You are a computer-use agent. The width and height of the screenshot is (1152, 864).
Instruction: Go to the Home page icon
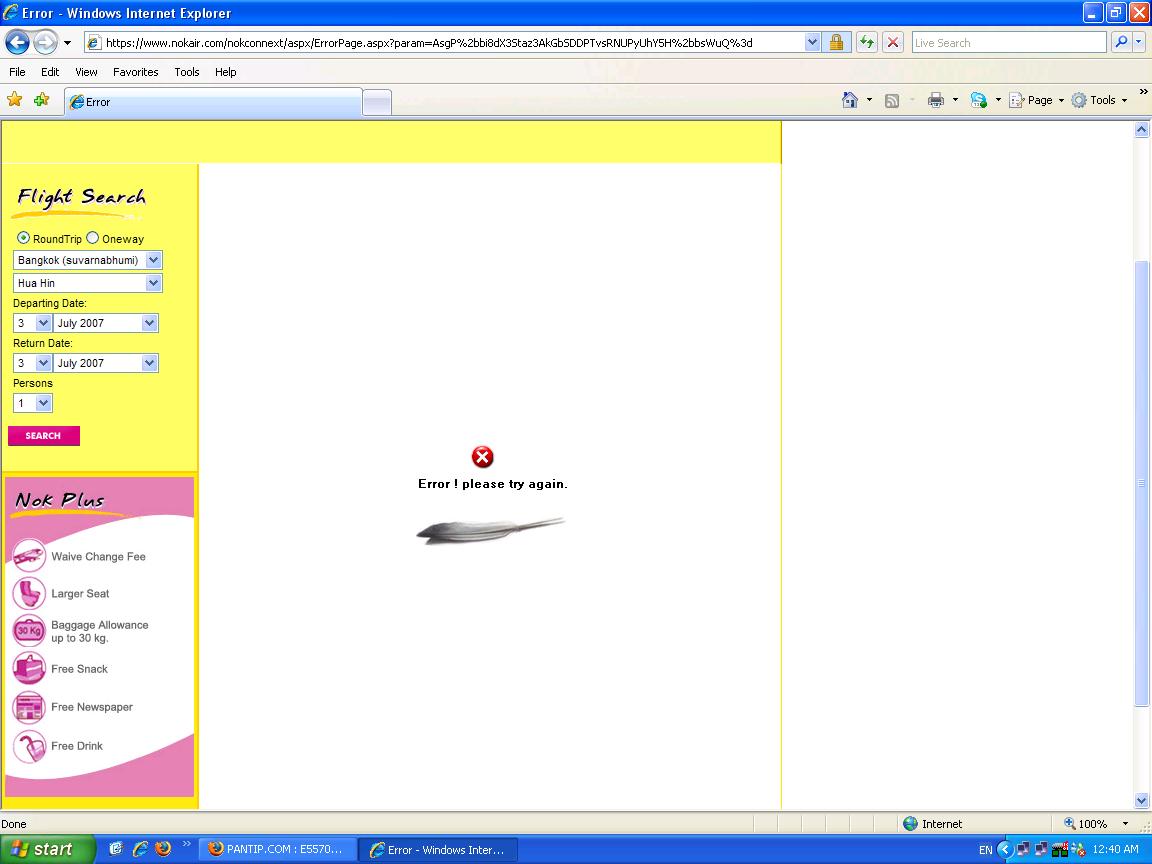(x=850, y=100)
